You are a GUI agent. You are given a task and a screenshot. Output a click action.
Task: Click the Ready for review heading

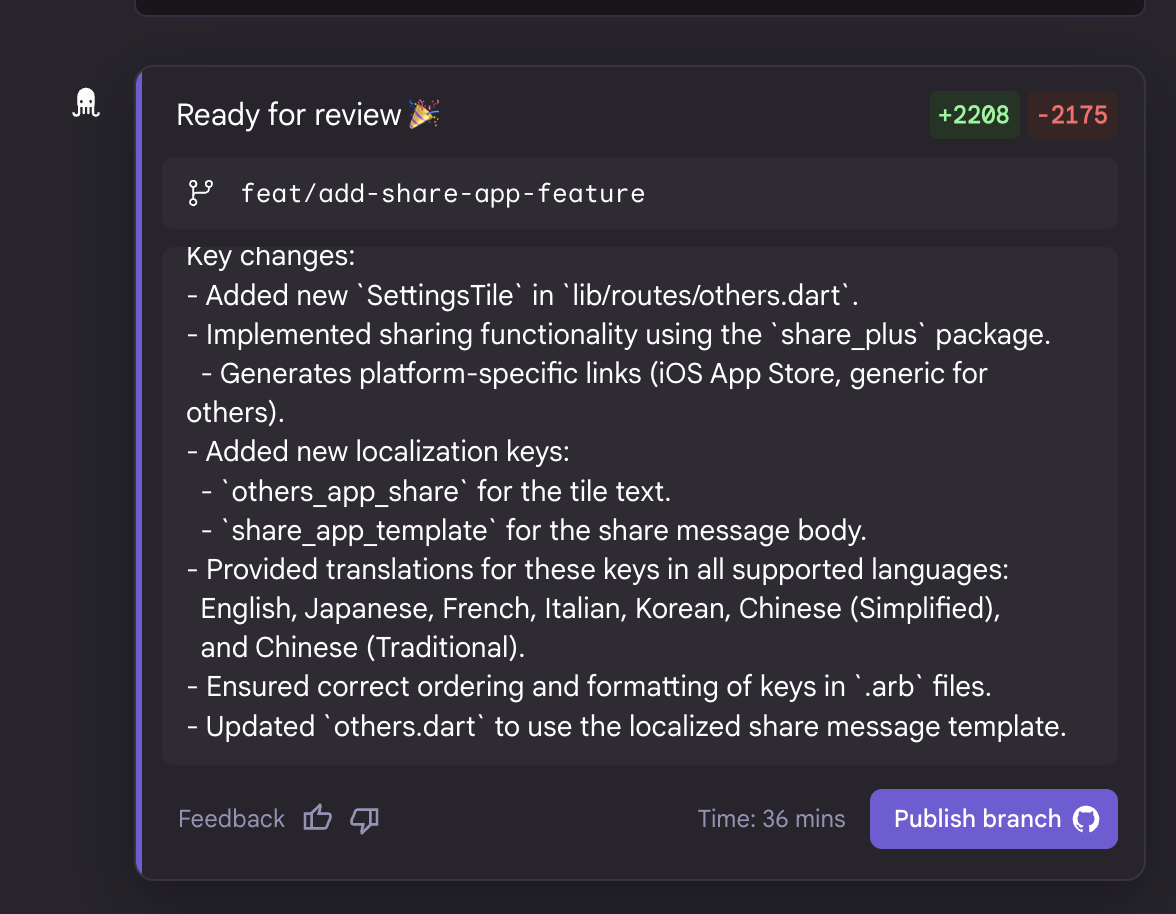289,115
